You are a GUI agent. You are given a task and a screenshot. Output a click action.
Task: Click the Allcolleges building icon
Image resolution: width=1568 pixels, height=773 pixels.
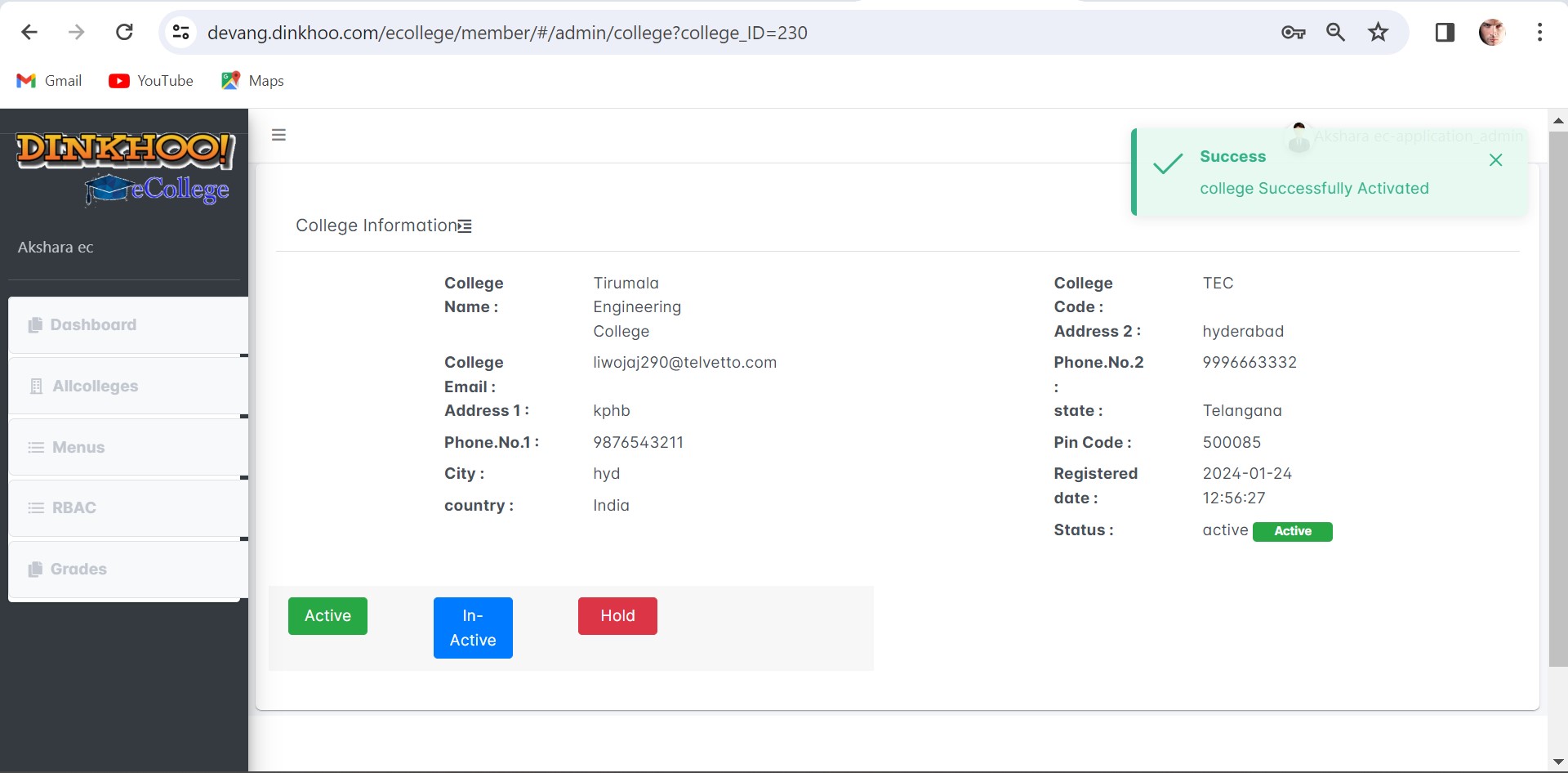(x=36, y=386)
